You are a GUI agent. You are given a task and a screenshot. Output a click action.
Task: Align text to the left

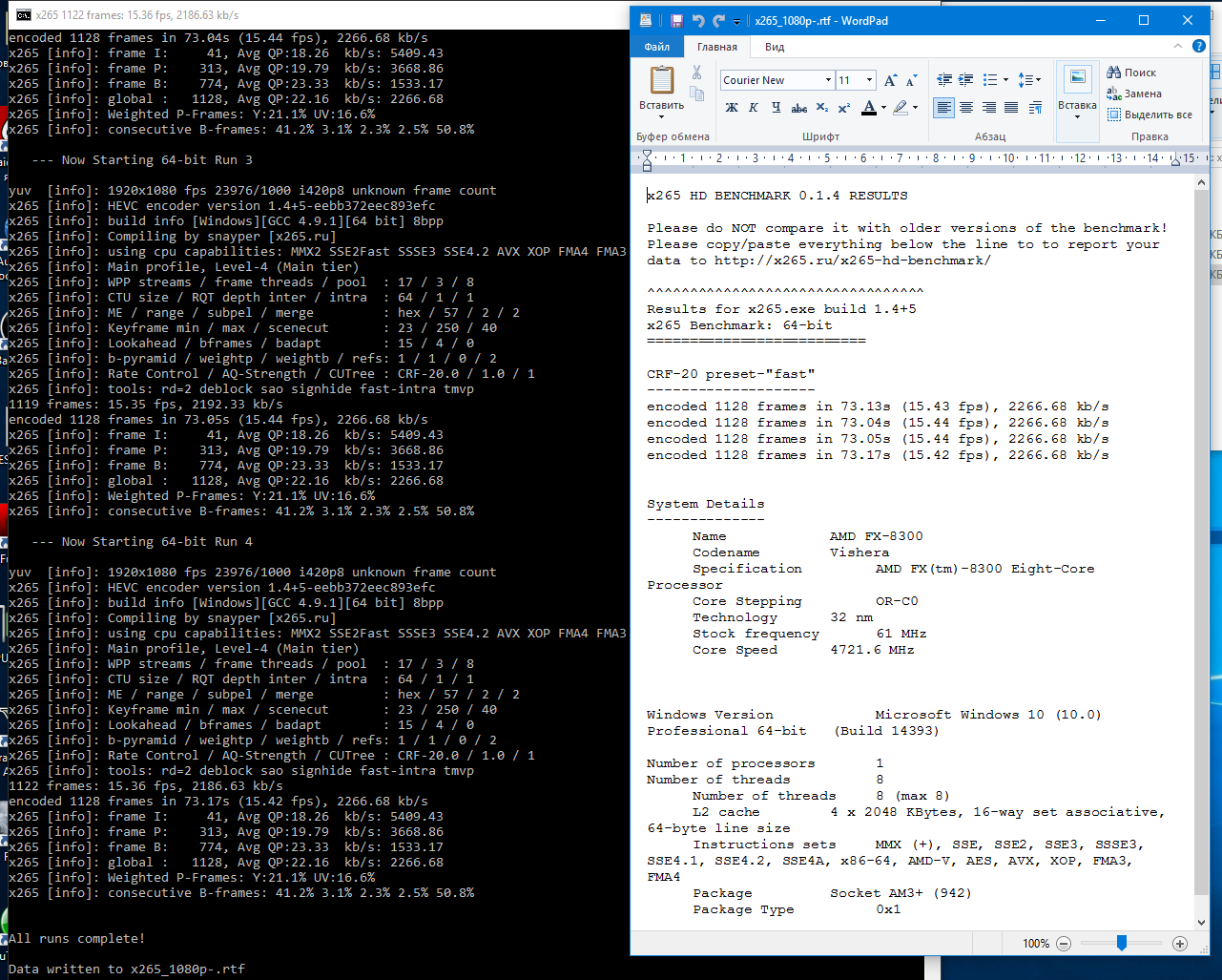coord(943,108)
